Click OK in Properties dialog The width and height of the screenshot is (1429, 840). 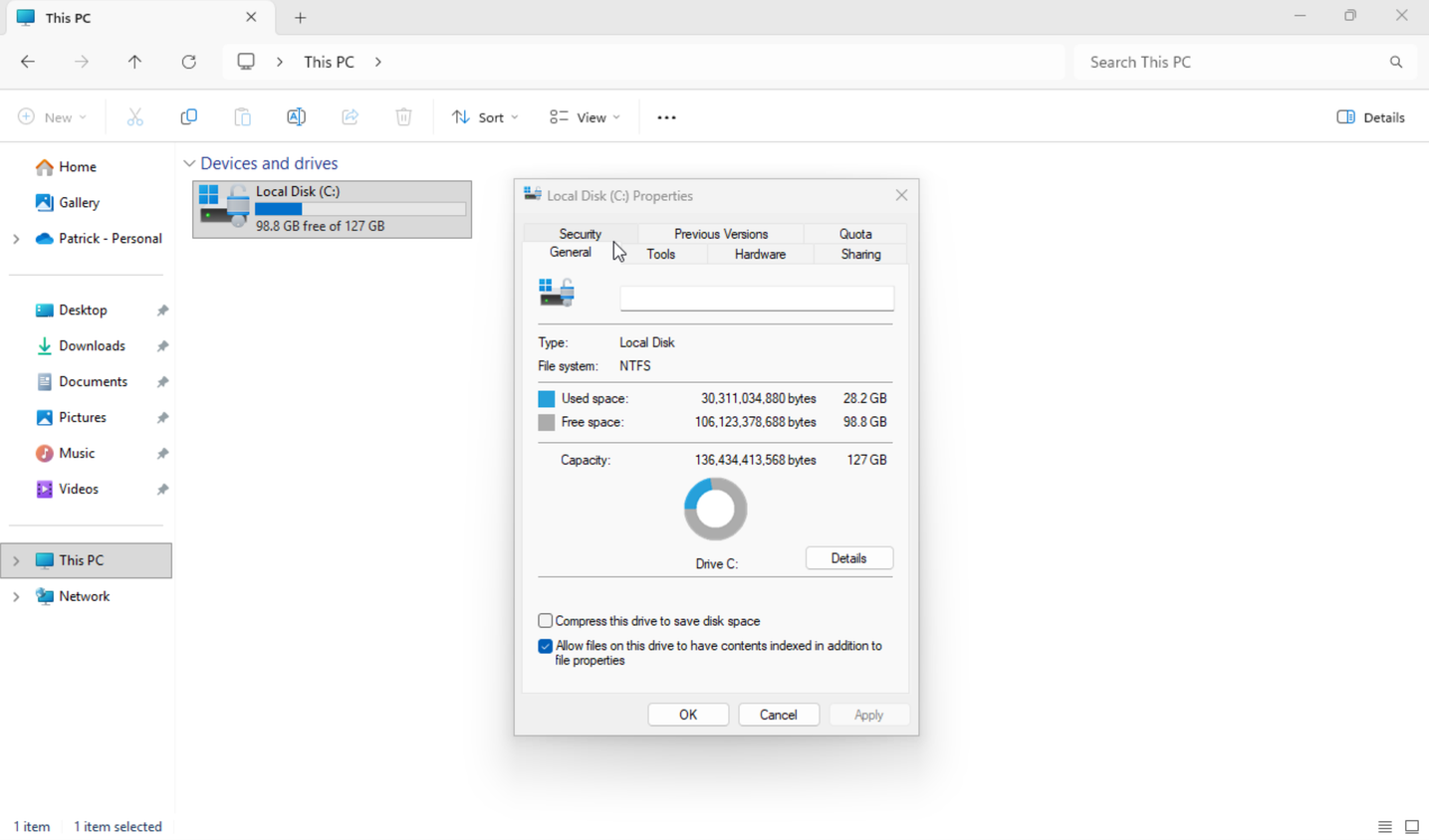[688, 715]
